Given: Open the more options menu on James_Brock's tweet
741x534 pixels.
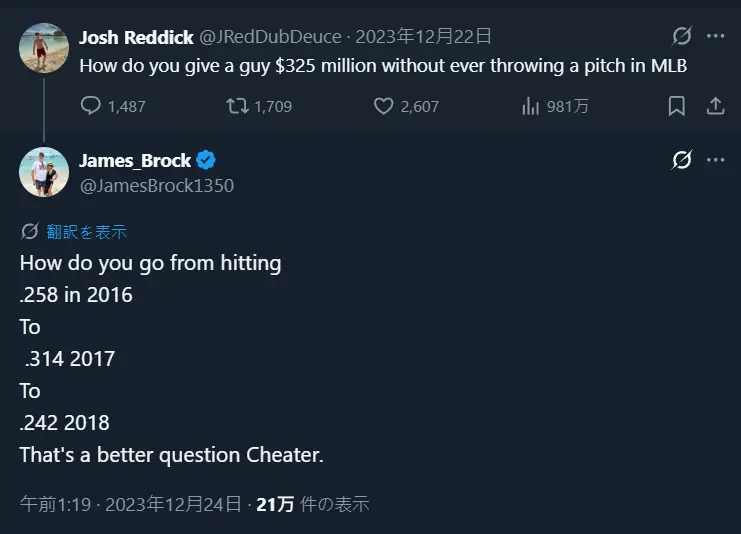Looking at the screenshot, I should coord(715,160).
